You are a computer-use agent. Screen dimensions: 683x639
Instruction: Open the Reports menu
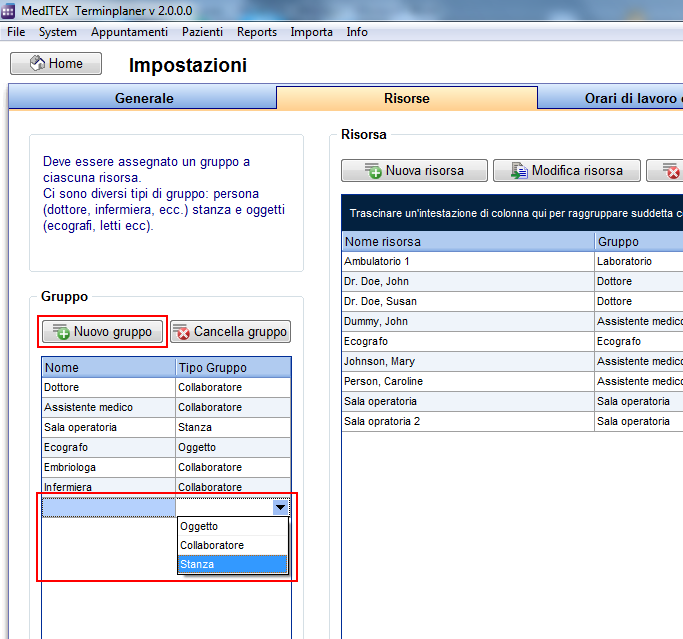(257, 32)
